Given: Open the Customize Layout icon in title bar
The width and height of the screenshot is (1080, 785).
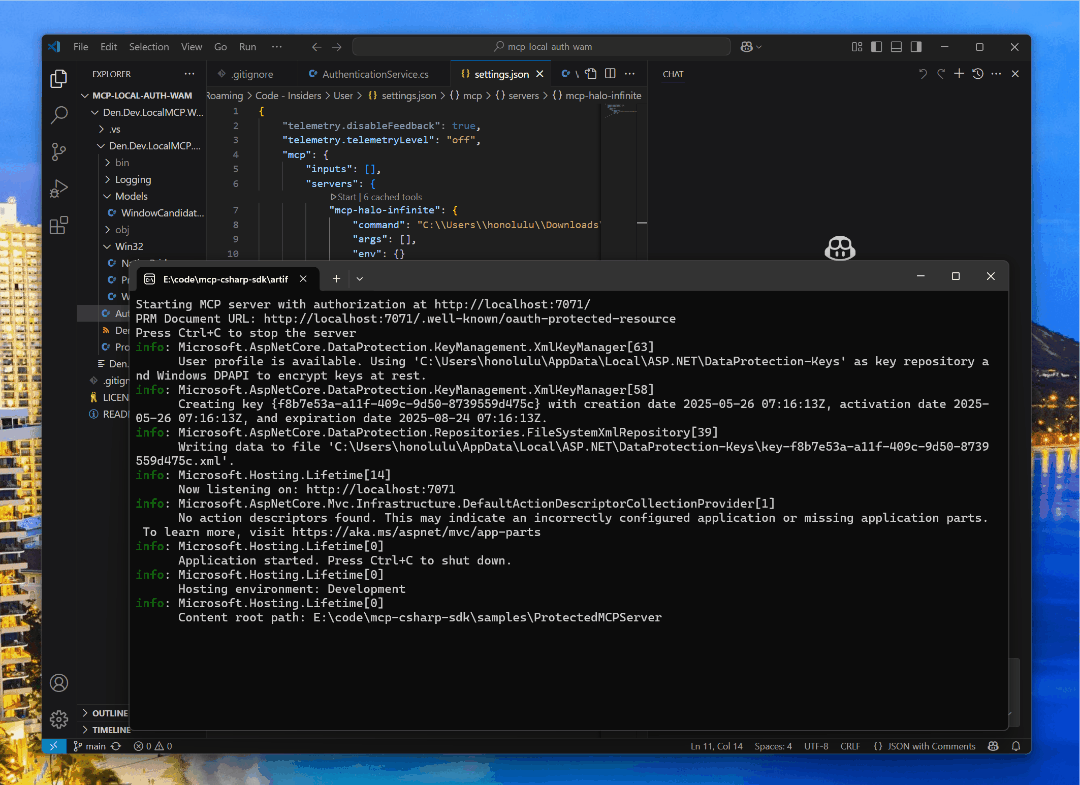Looking at the screenshot, I should [x=856, y=47].
